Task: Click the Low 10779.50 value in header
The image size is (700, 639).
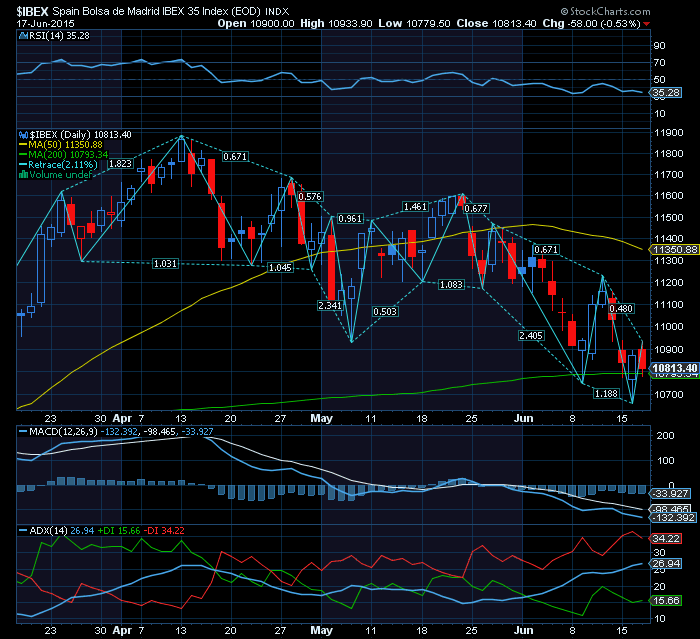Action: point(414,23)
